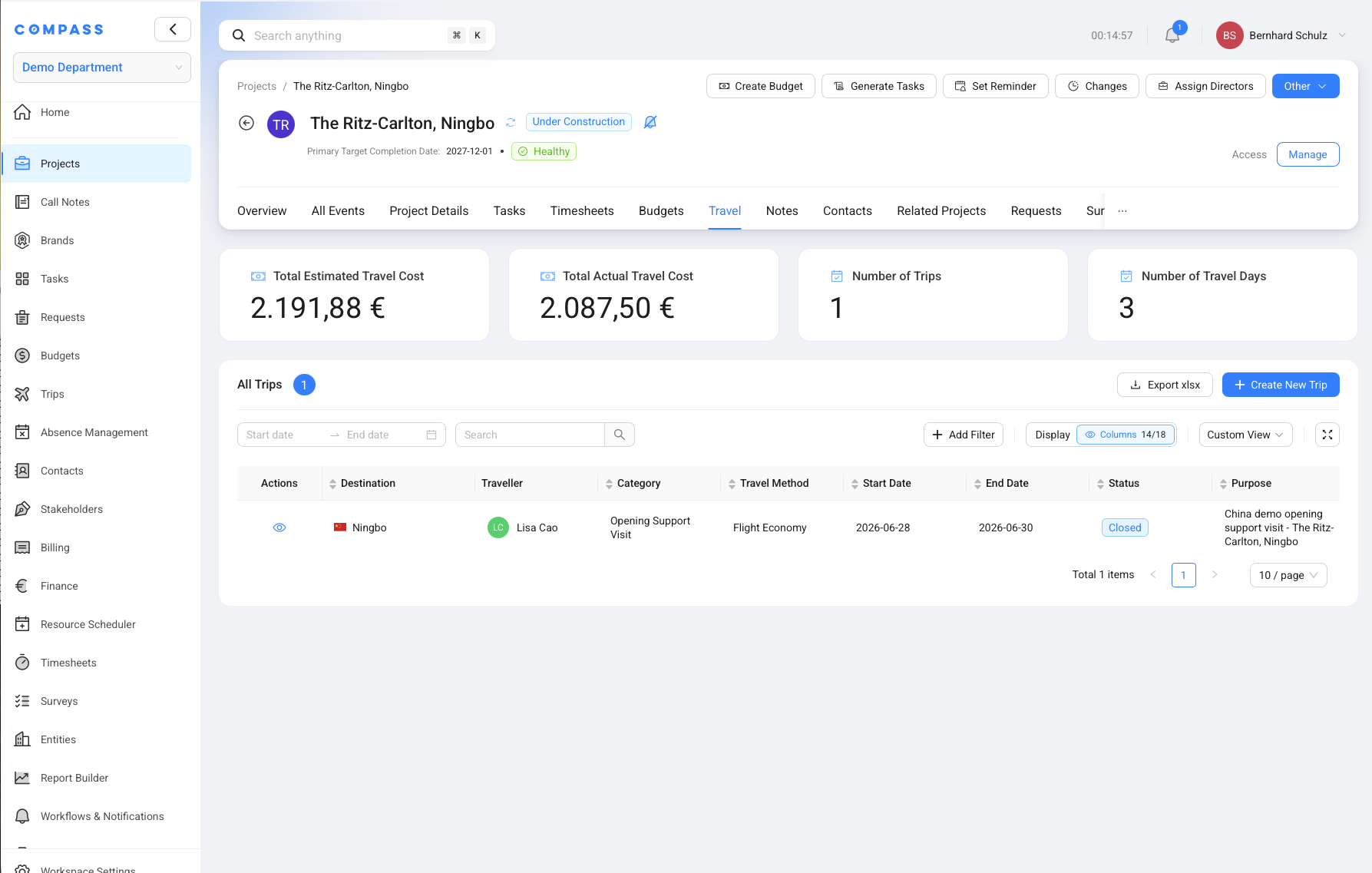
Task: Open Bernhard Schulz user menu
Action: click(1281, 35)
